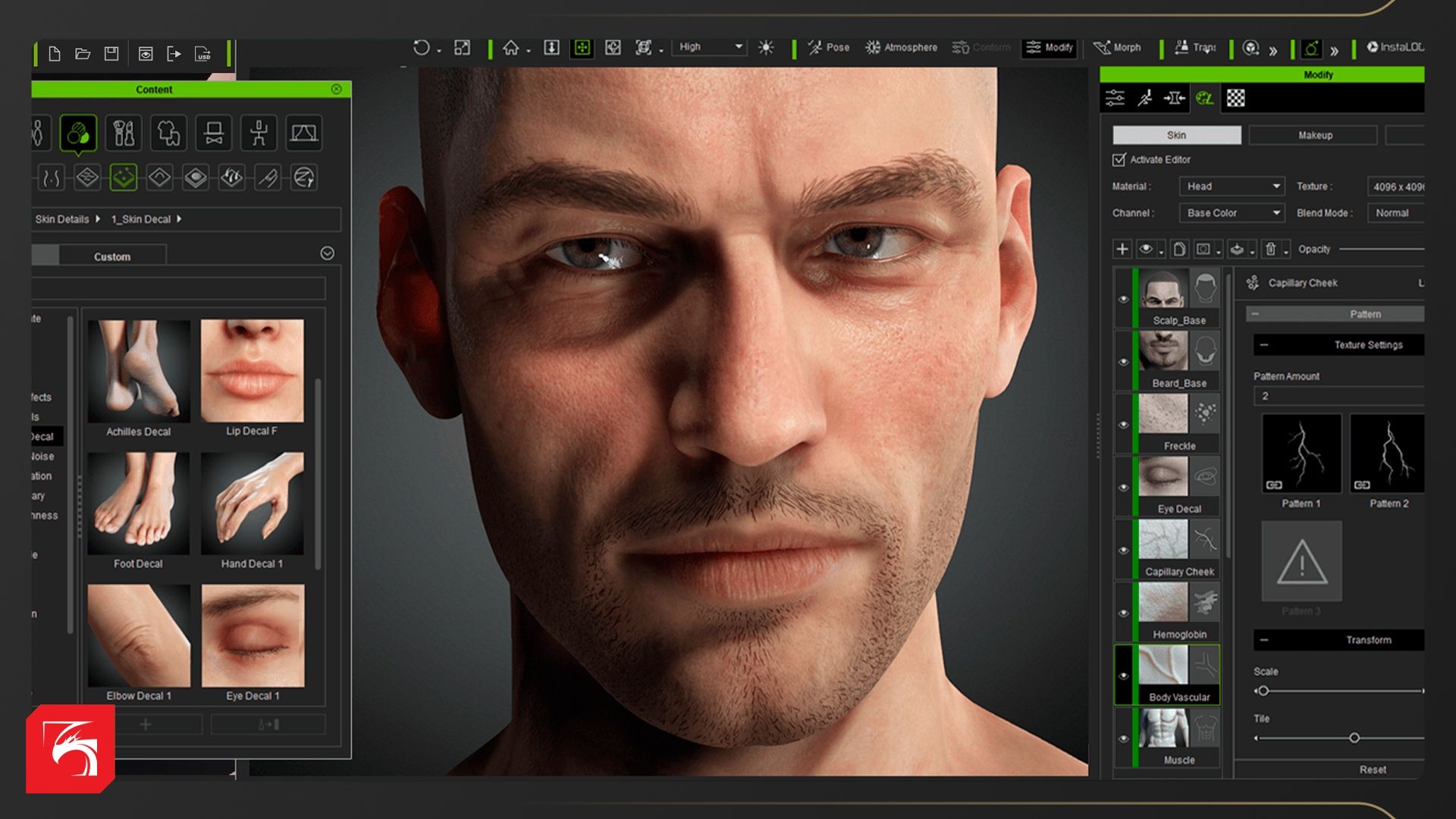Click the Modify toolbar button

click(x=1050, y=47)
